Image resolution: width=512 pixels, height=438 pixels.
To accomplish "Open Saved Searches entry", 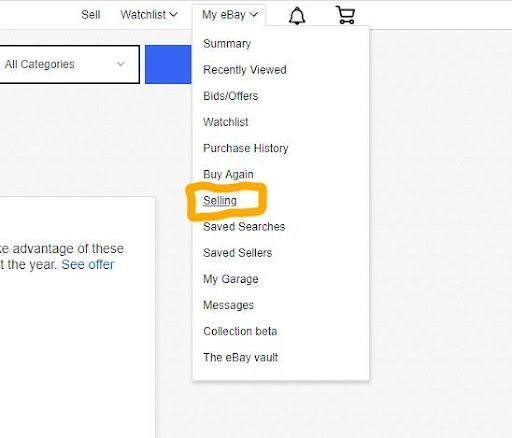I will 244,227.
